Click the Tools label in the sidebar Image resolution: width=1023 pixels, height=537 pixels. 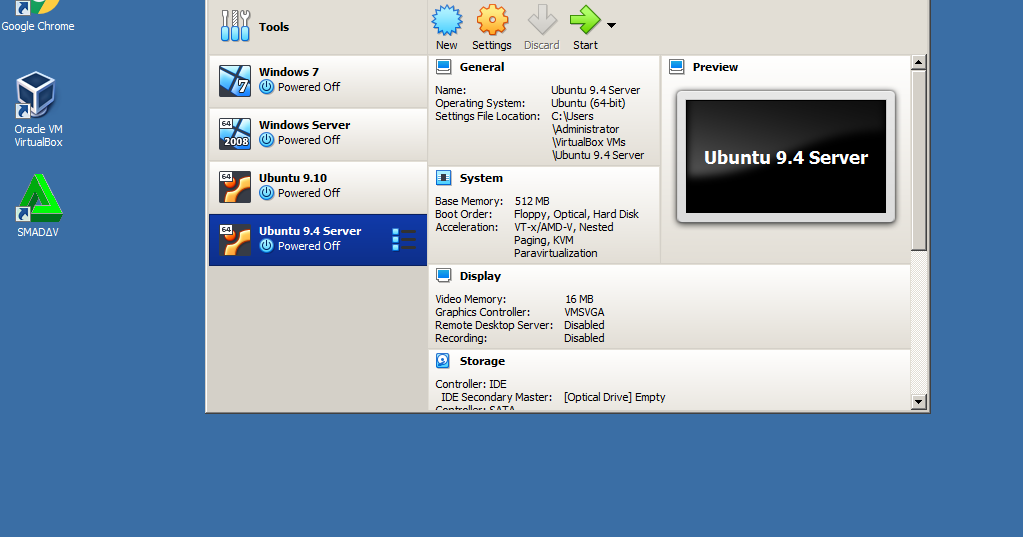point(274,27)
